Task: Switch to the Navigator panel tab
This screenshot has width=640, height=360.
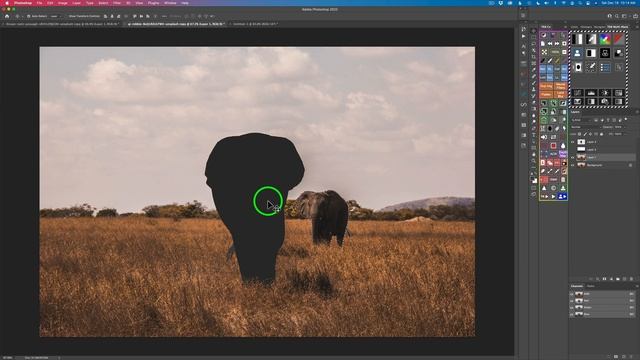Action: point(600,27)
